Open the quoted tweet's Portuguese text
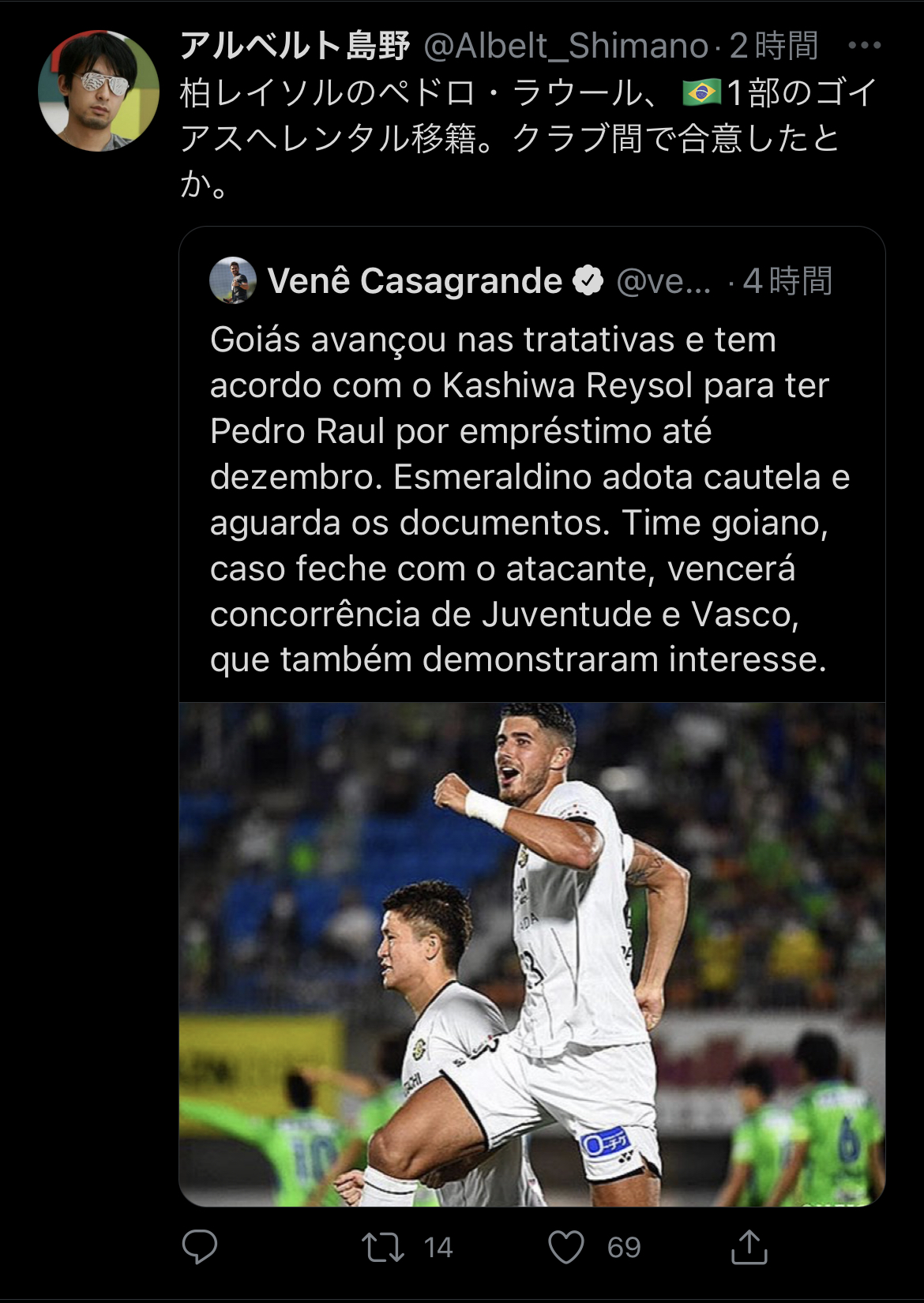This screenshot has width=924, height=1303. (x=530, y=500)
